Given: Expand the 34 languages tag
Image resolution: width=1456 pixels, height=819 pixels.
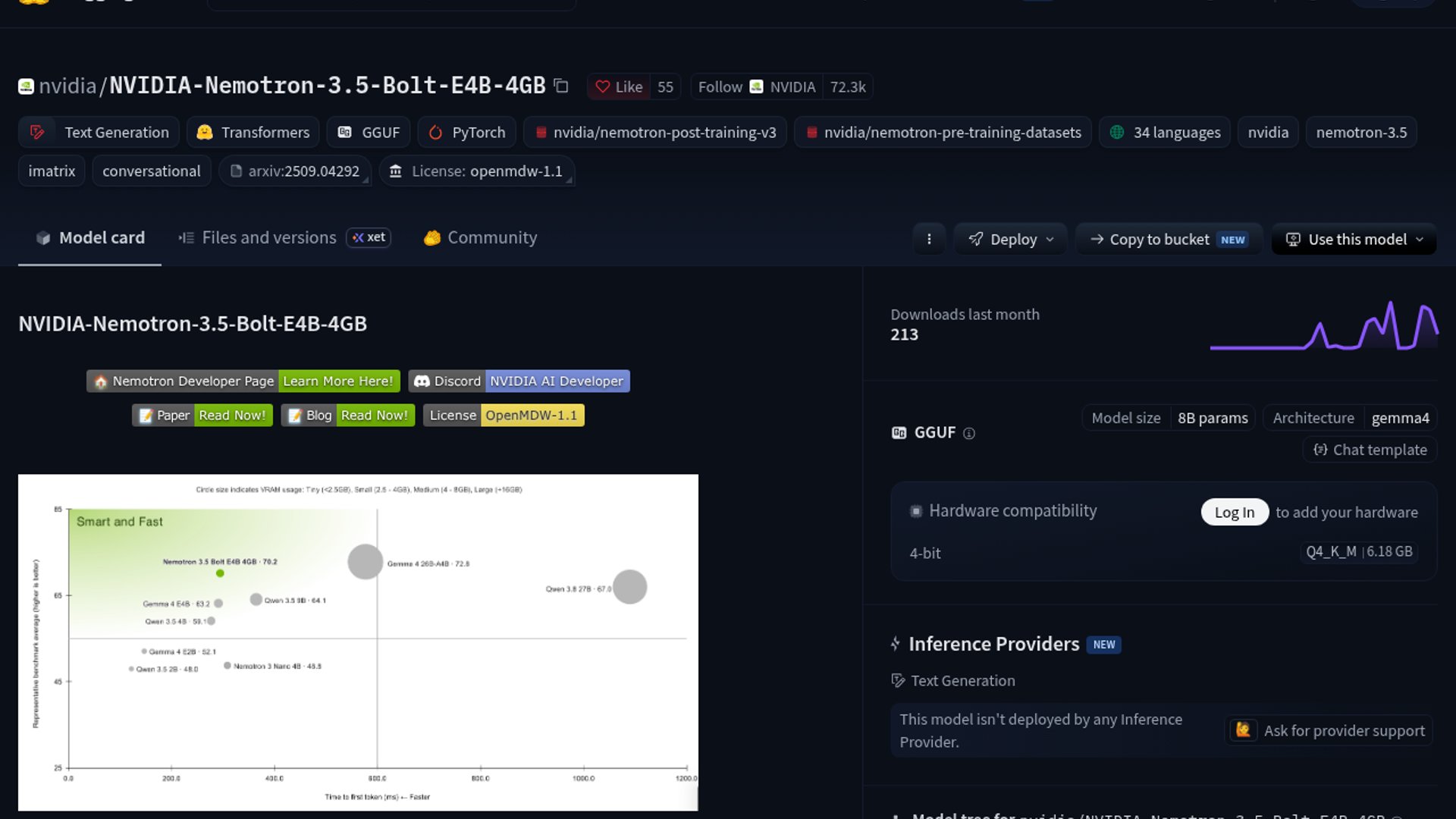Looking at the screenshot, I should pos(1165,132).
